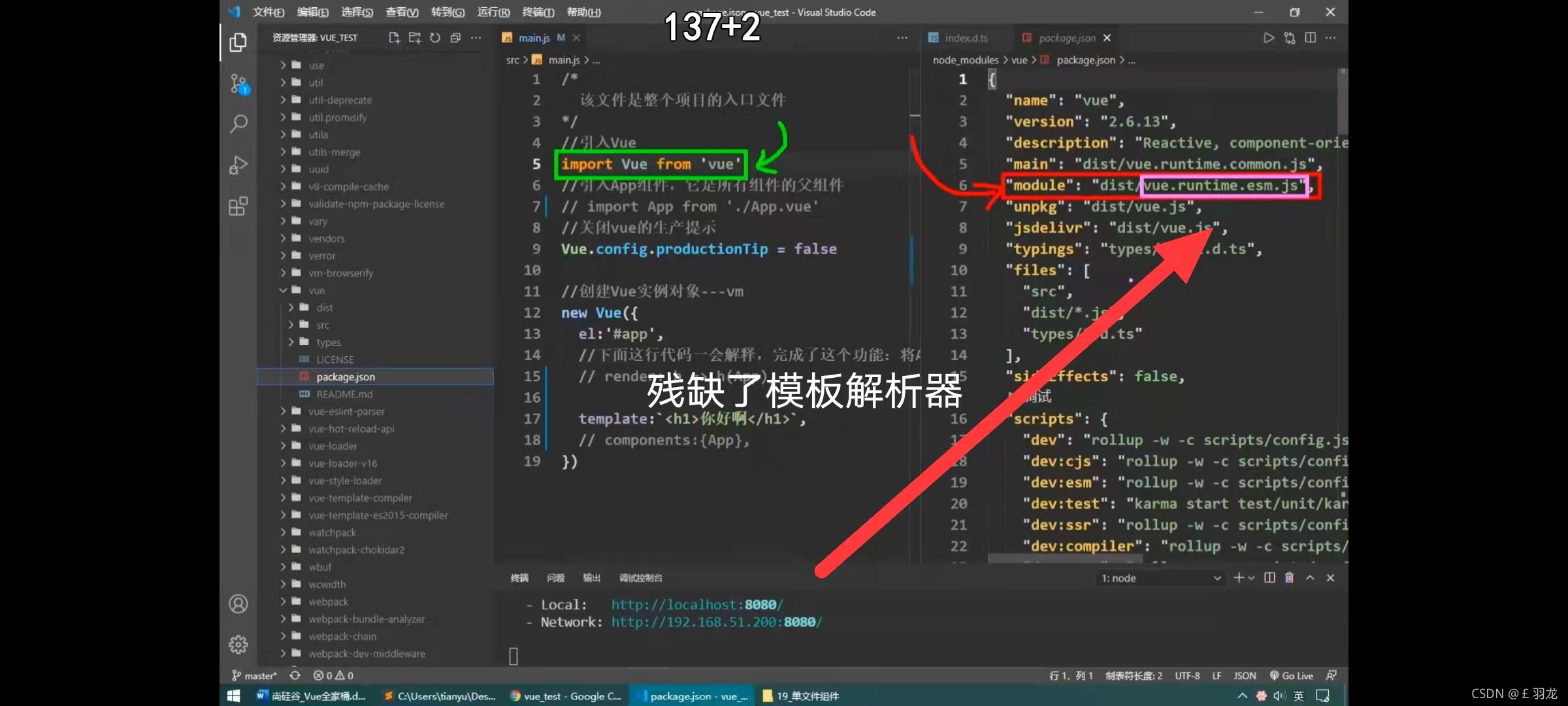Open the '1: node' terminal dropdown

click(1161, 579)
